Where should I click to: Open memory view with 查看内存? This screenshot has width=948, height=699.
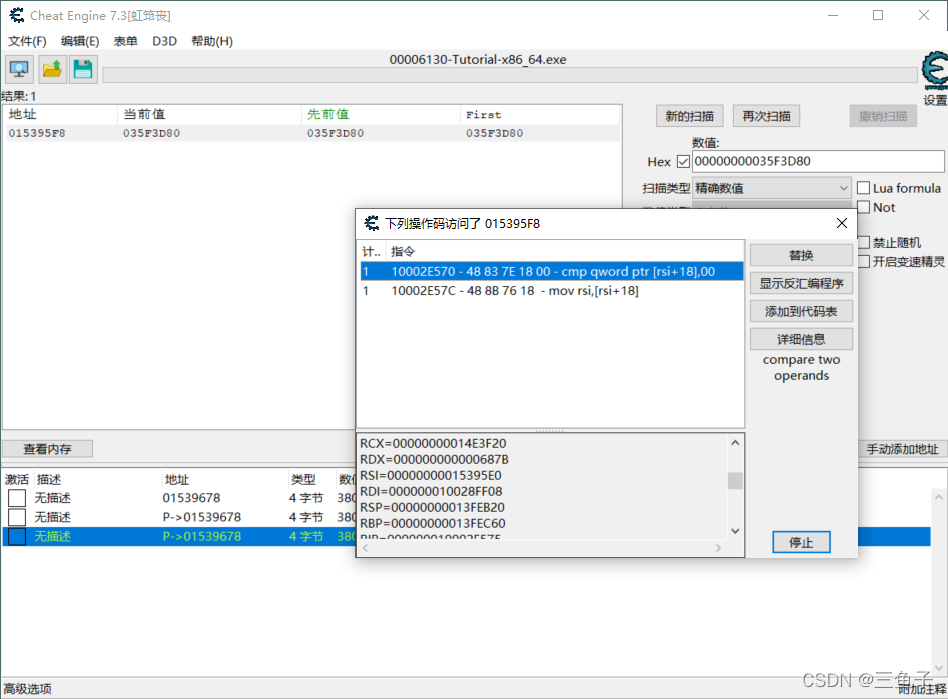tap(47, 449)
